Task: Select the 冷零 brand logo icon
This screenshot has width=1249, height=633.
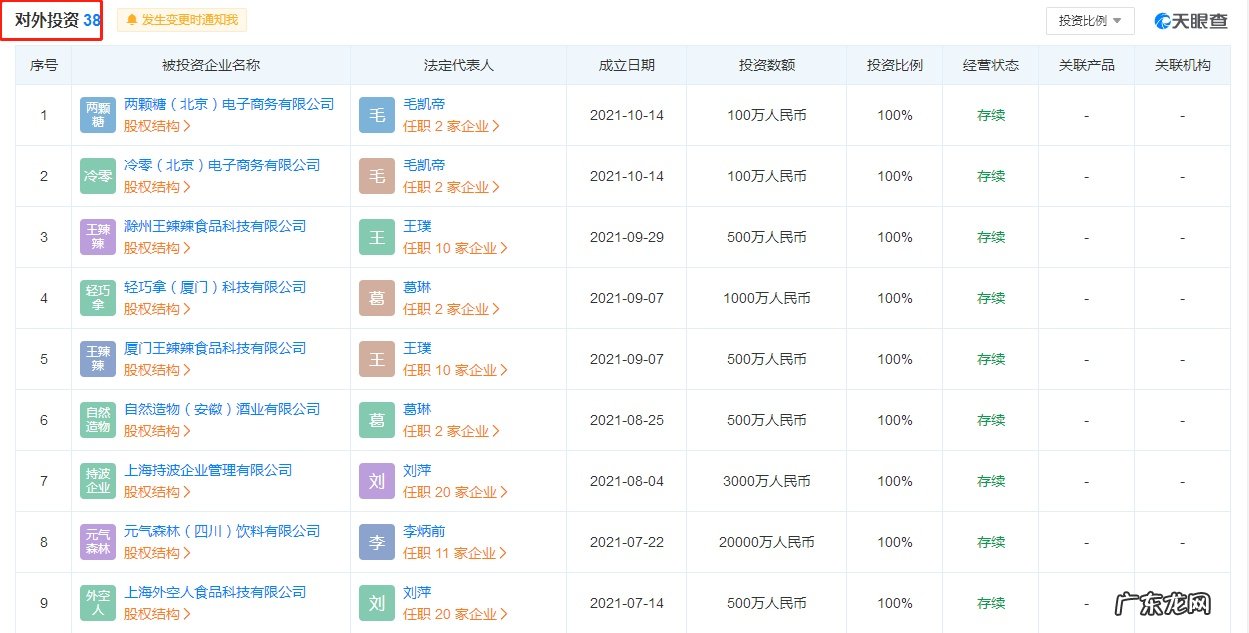Action: (97, 175)
